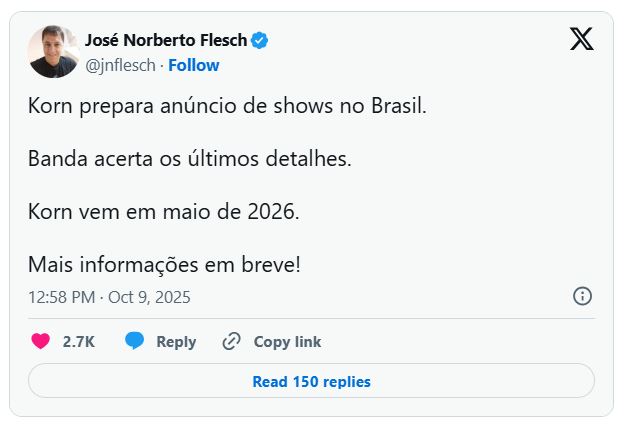Open the Oct 9, 2025 date link
The width and height of the screenshot is (633, 425).
(150, 297)
